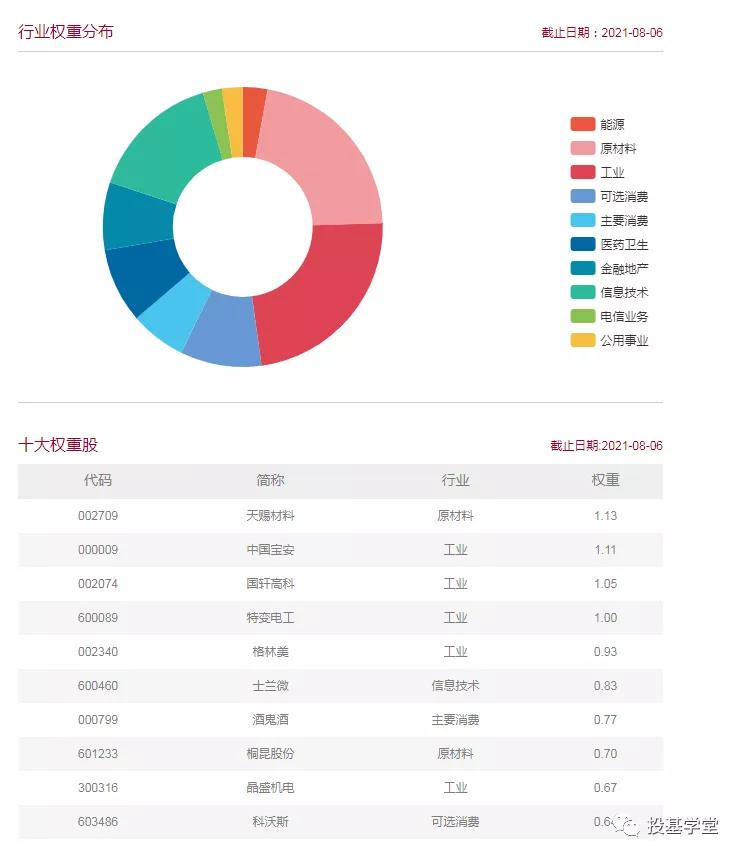Click the 金融地产 legend color swatch

582,268
